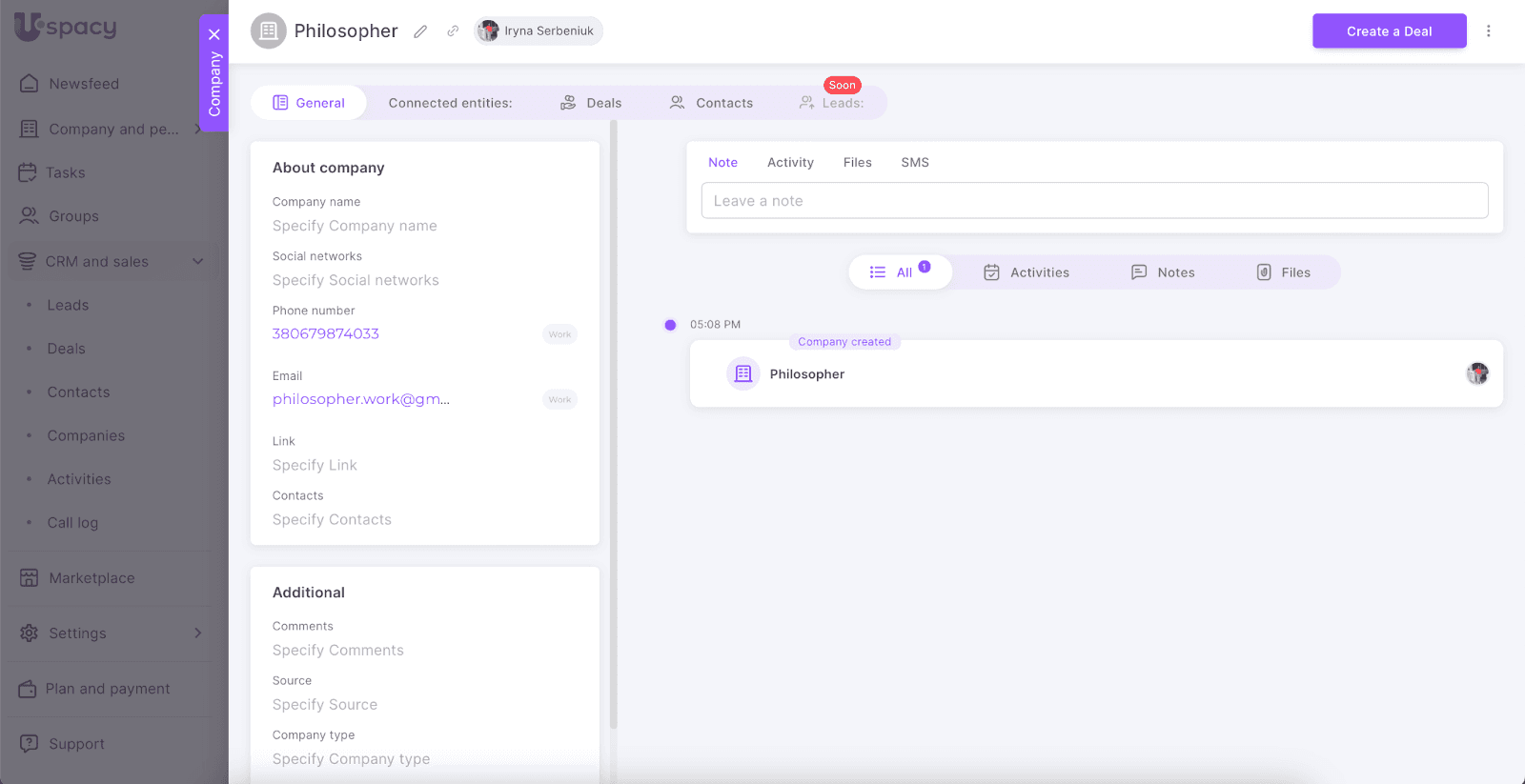Click the Support sidebar icon
The image size is (1525, 784).
tap(30, 744)
